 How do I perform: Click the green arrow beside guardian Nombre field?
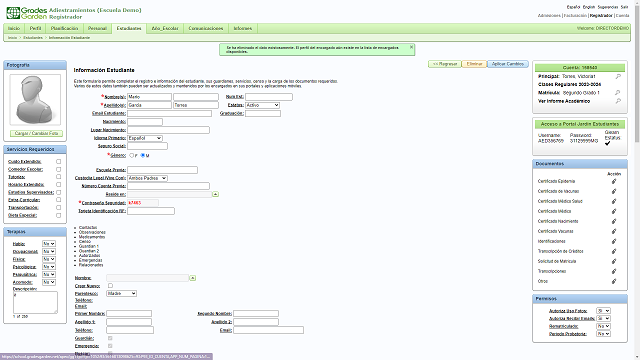(193, 278)
